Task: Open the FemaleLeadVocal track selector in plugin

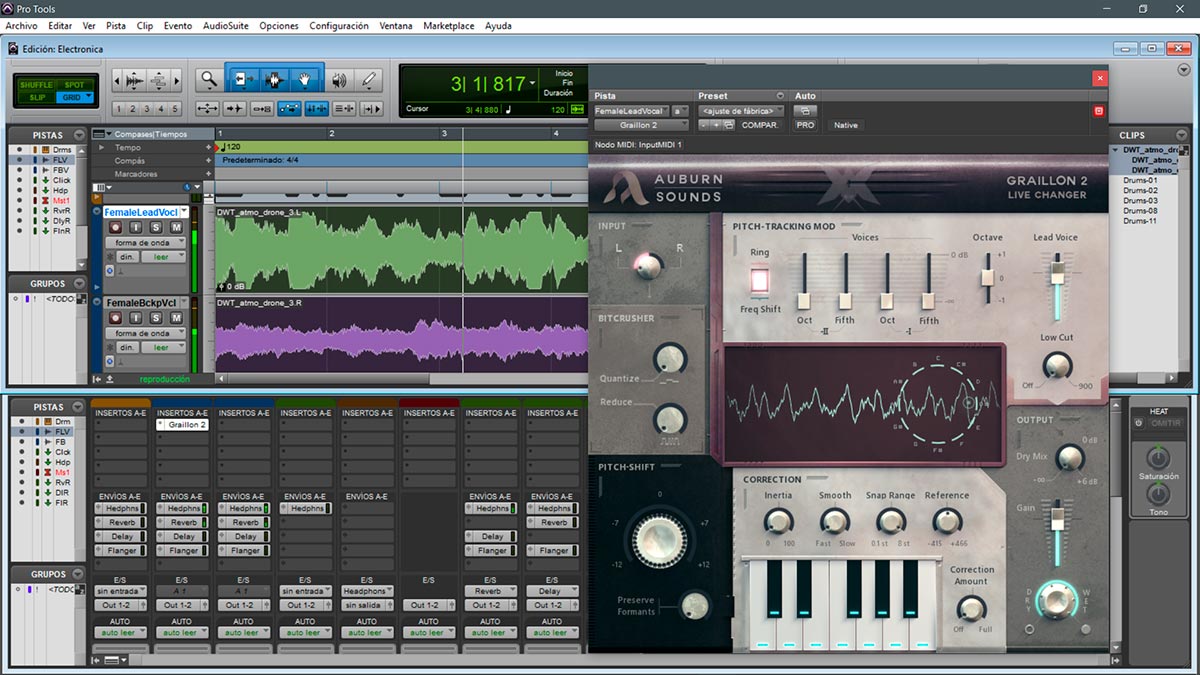Action: pyautogui.click(x=630, y=111)
